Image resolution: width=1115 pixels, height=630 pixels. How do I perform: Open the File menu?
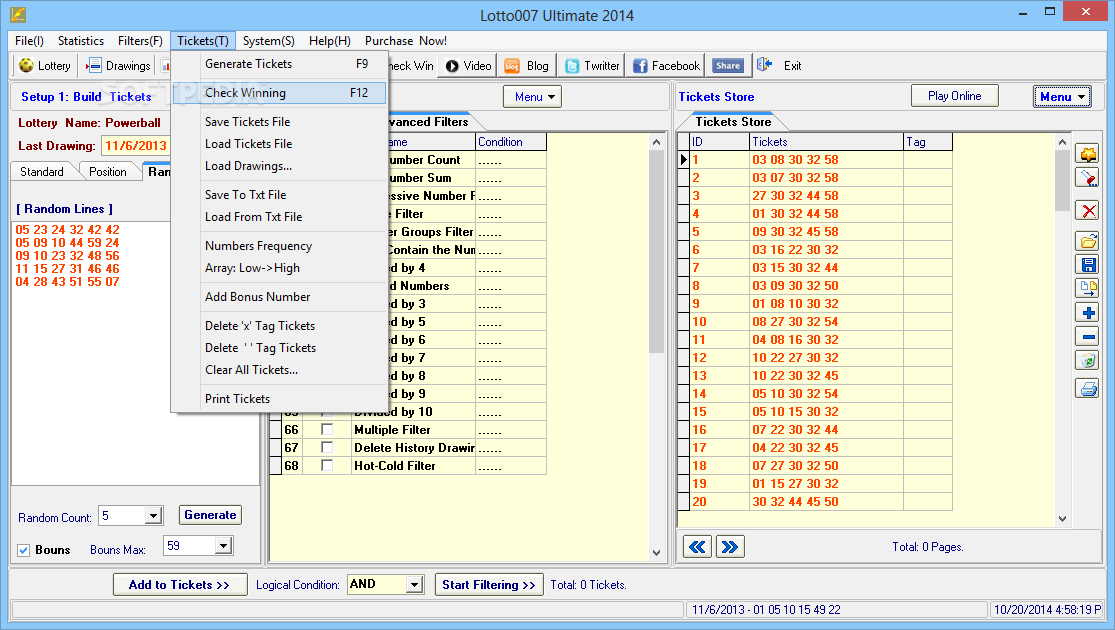coord(29,41)
